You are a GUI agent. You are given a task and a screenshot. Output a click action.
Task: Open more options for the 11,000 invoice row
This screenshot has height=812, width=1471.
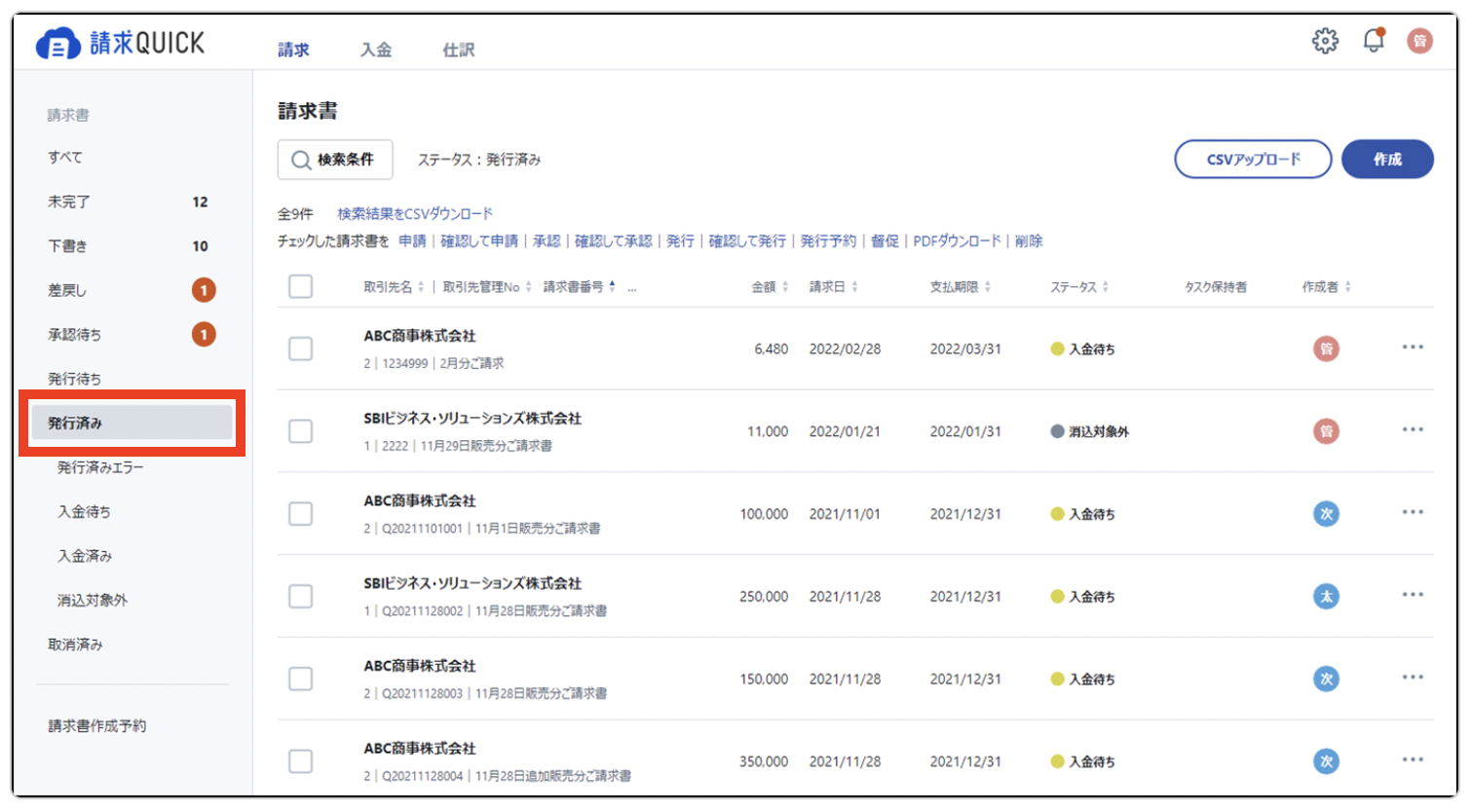(x=1413, y=430)
